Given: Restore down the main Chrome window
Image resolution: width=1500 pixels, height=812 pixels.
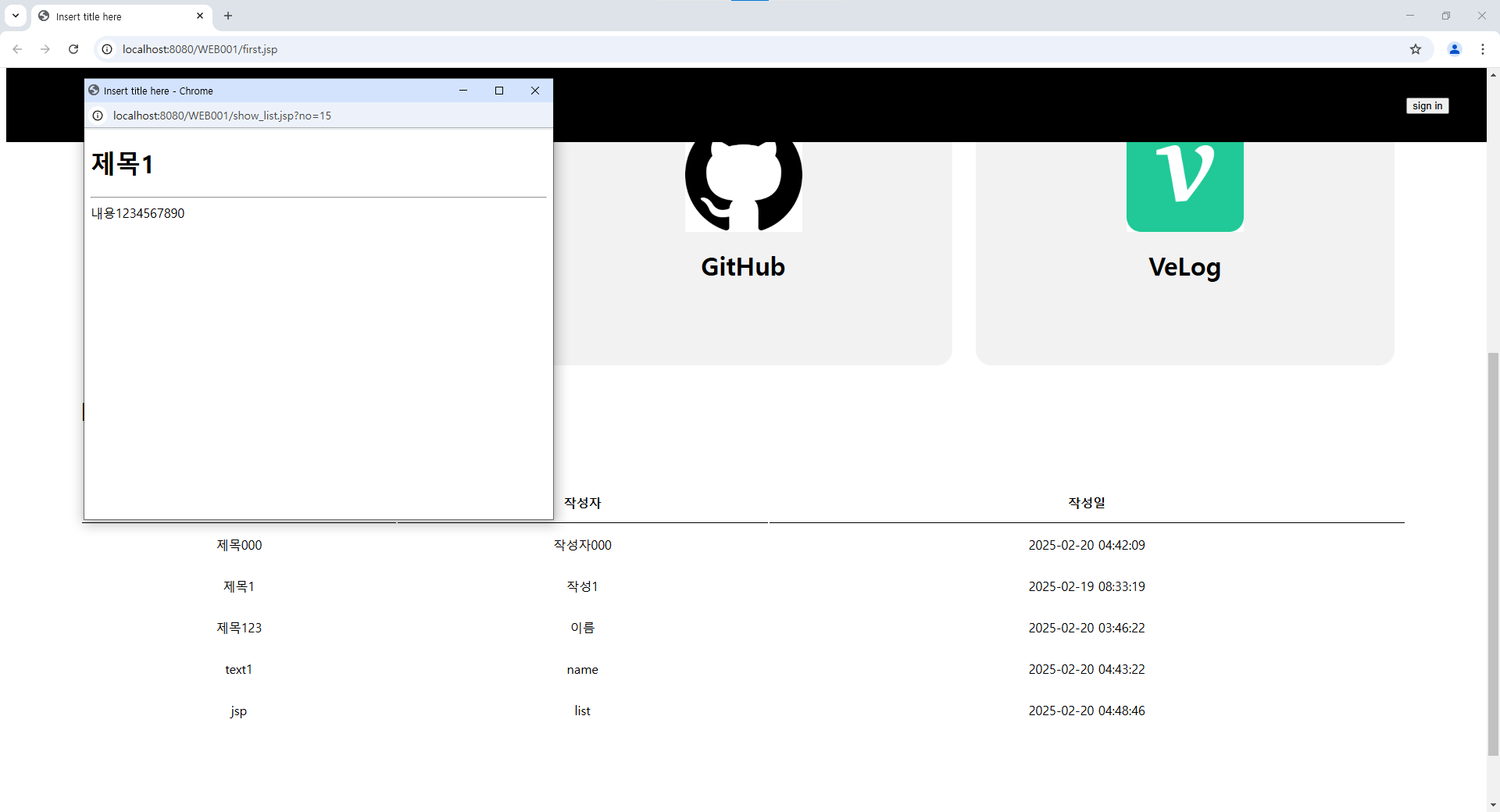Looking at the screenshot, I should pyautogui.click(x=1446, y=16).
